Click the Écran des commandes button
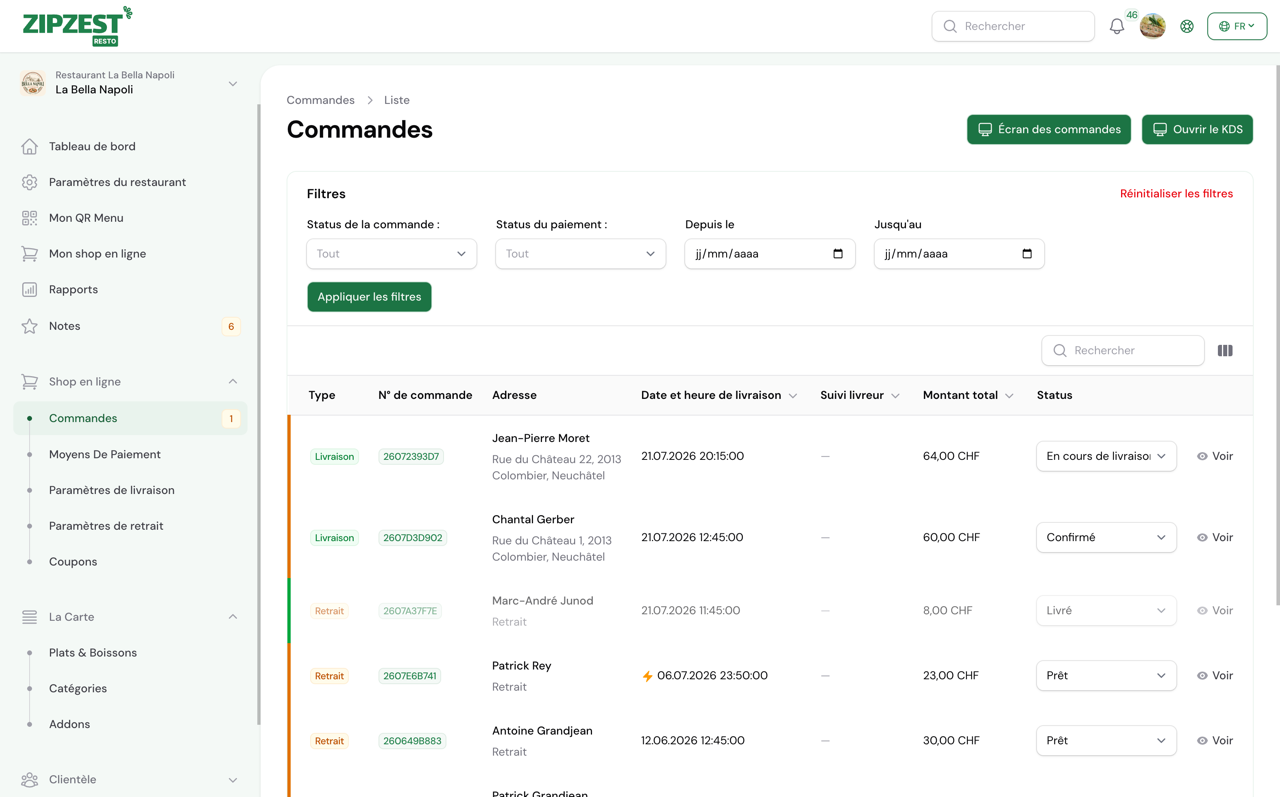Viewport: 1280px width, 797px height. [x=1049, y=129]
